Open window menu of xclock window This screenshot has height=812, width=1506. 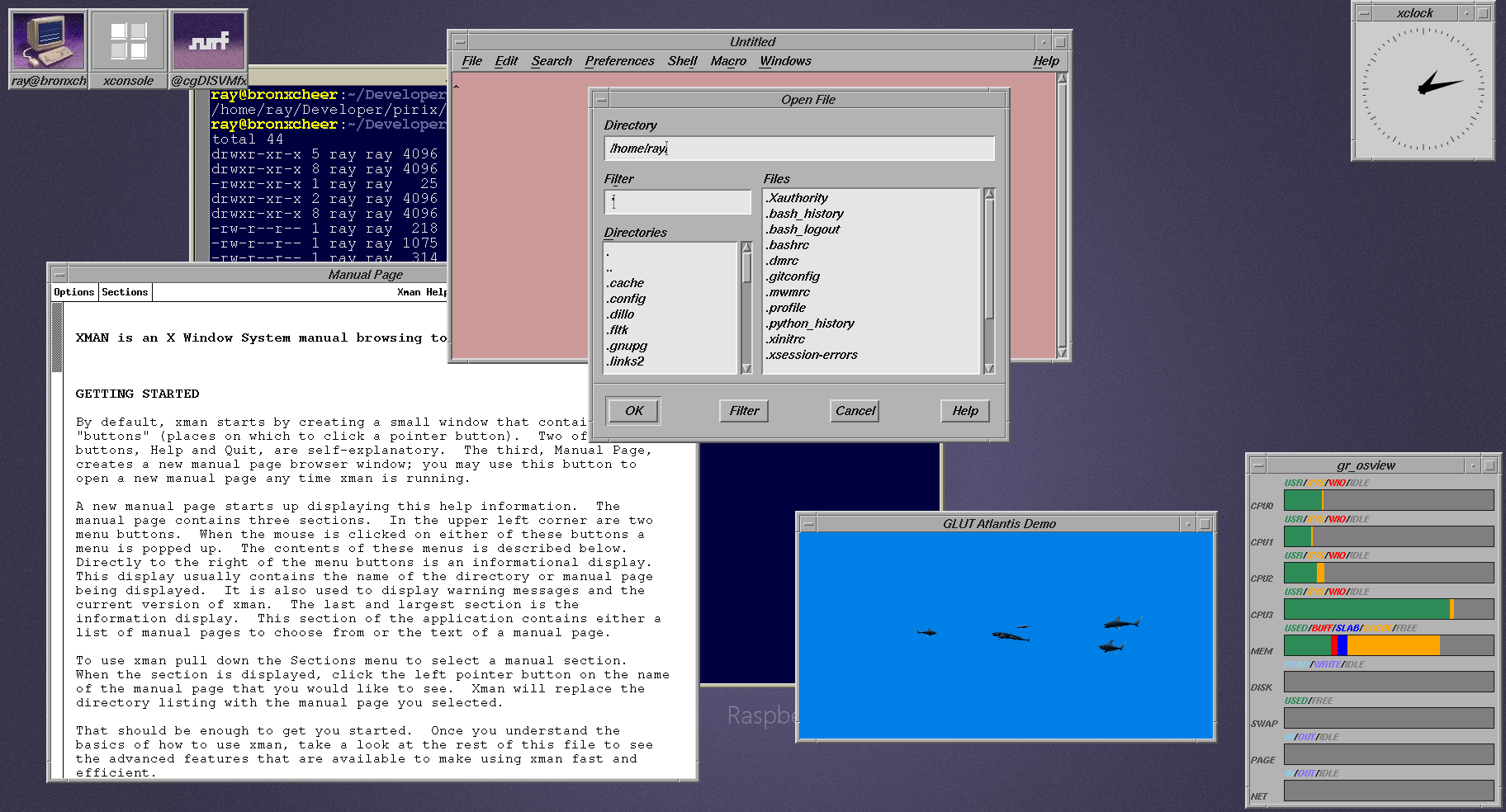pyautogui.click(x=1364, y=13)
